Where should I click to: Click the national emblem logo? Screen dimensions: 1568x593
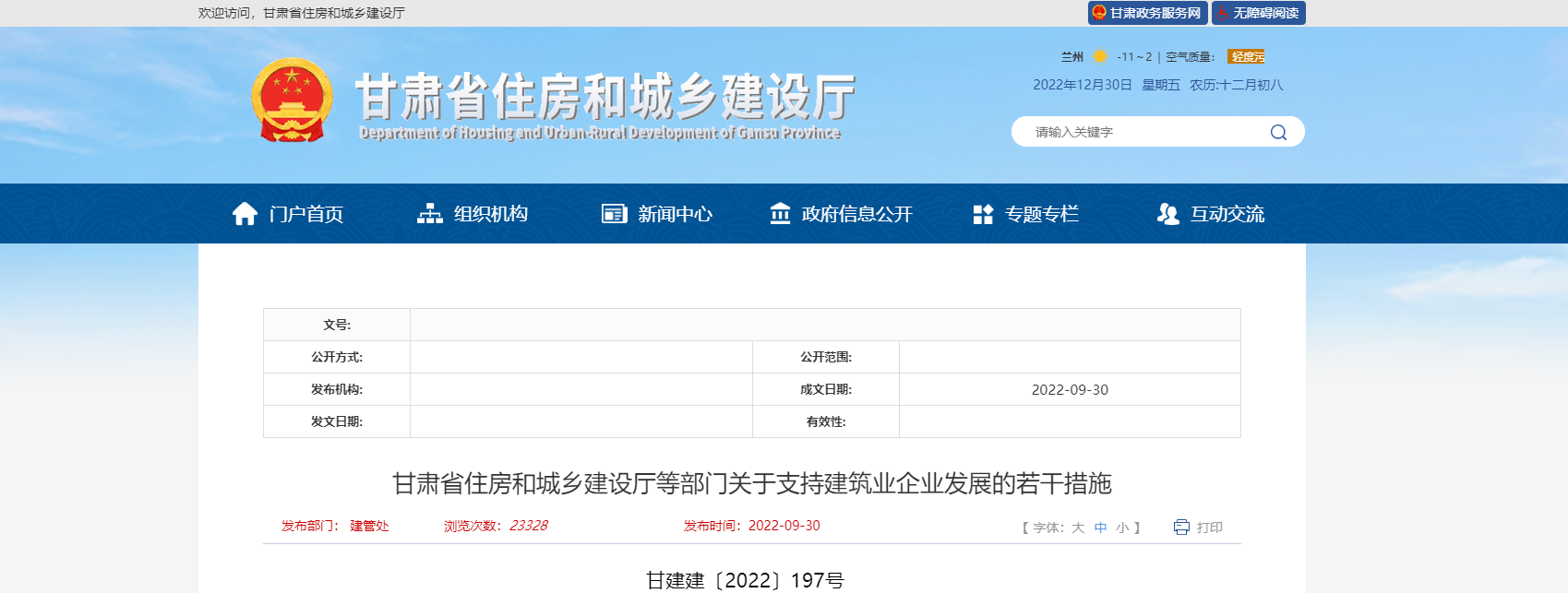pyautogui.click(x=293, y=101)
